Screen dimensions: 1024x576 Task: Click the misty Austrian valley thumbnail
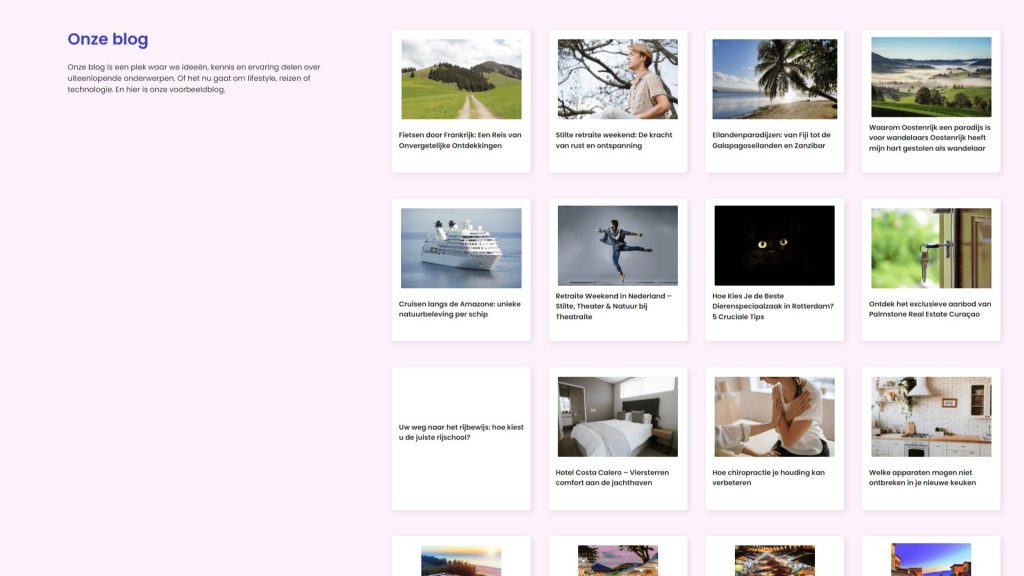pyautogui.click(x=931, y=77)
